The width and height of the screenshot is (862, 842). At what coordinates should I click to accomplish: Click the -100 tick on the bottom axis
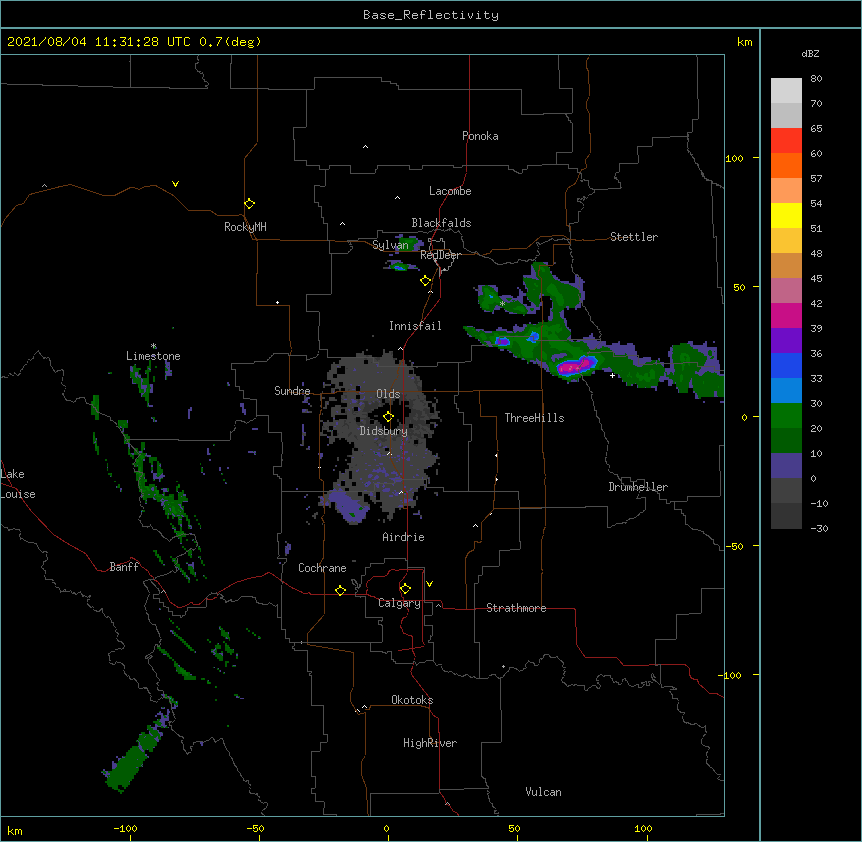pos(125,828)
